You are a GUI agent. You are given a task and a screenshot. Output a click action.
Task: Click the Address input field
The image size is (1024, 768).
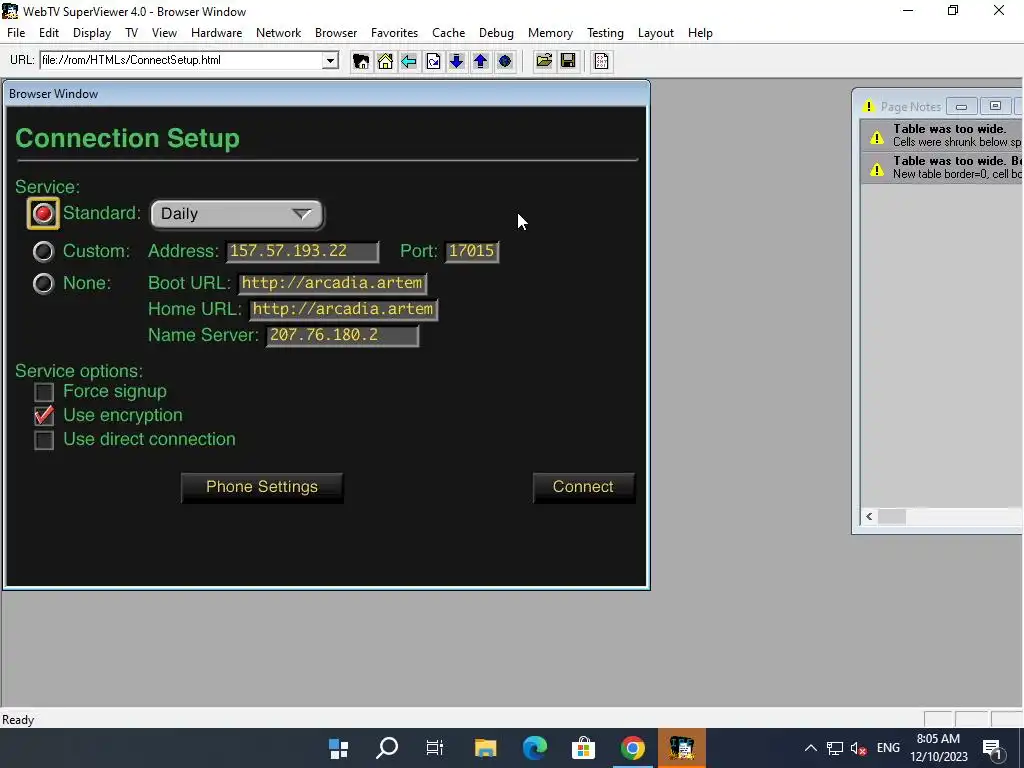pyautogui.click(x=302, y=251)
